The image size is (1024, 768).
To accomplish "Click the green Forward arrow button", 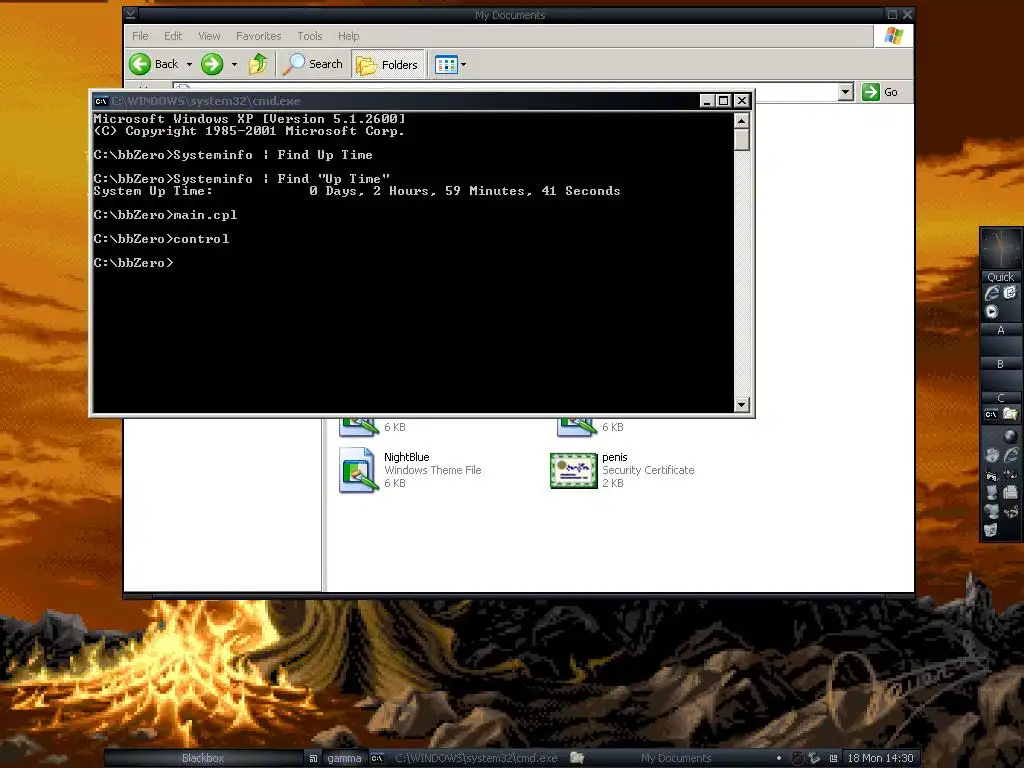I will click(212, 64).
